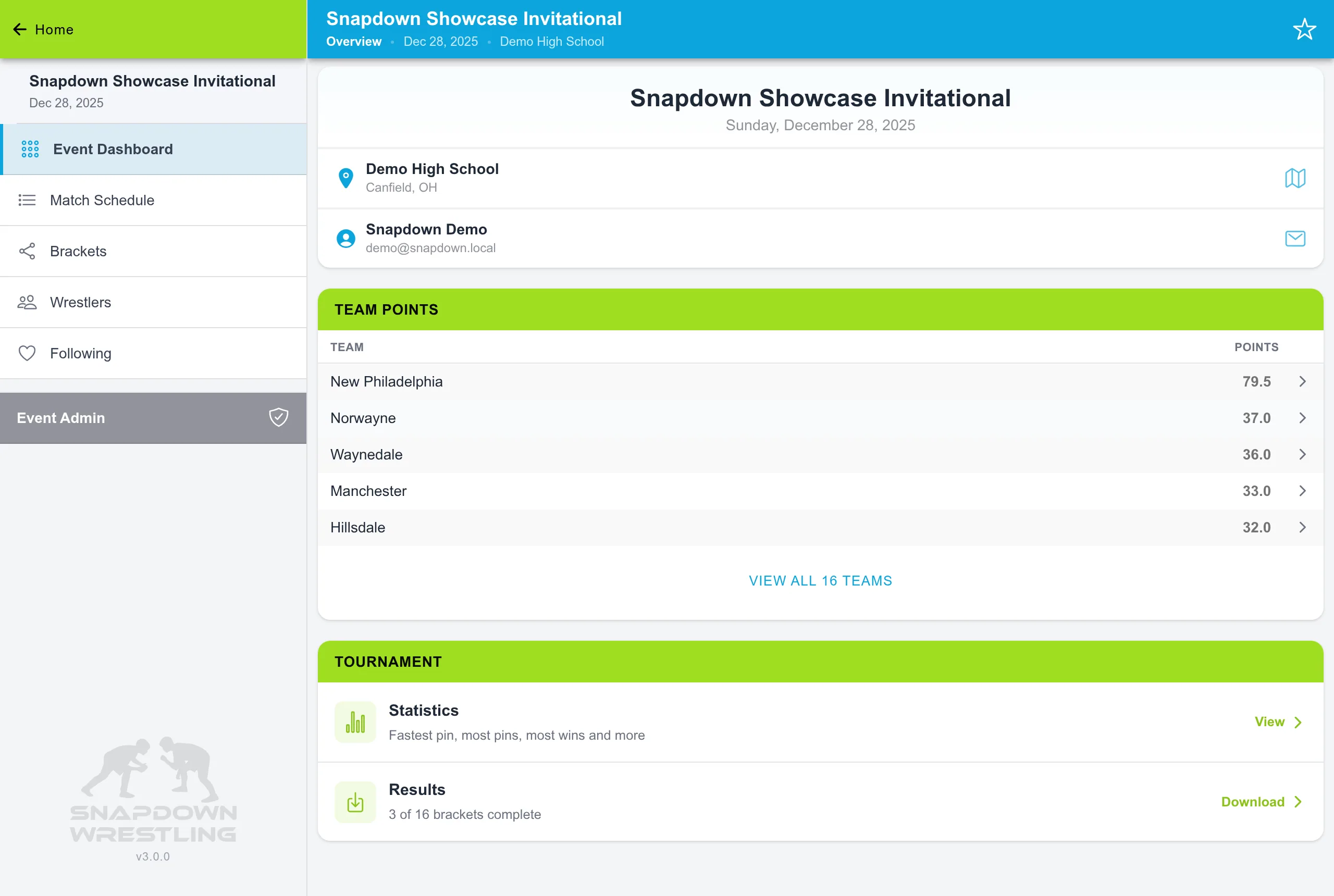Click View for Statistics
Screen dimensions: 1334x896
[x=1278, y=721]
